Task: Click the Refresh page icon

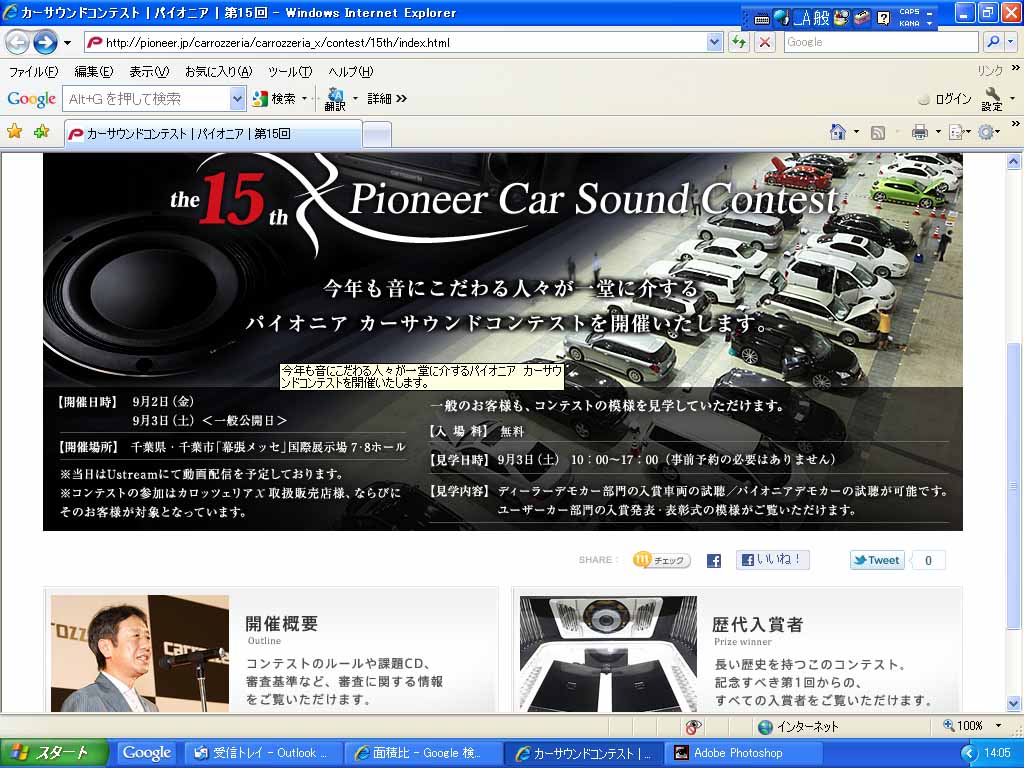Action: (x=739, y=42)
